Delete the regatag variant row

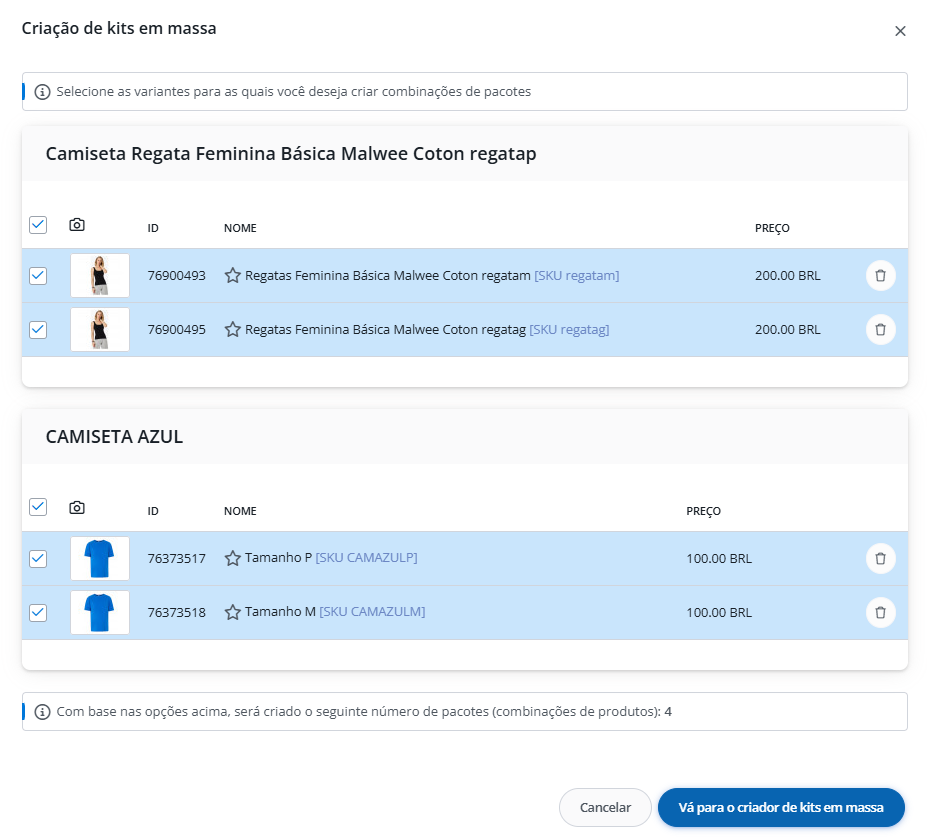coord(880,329)
